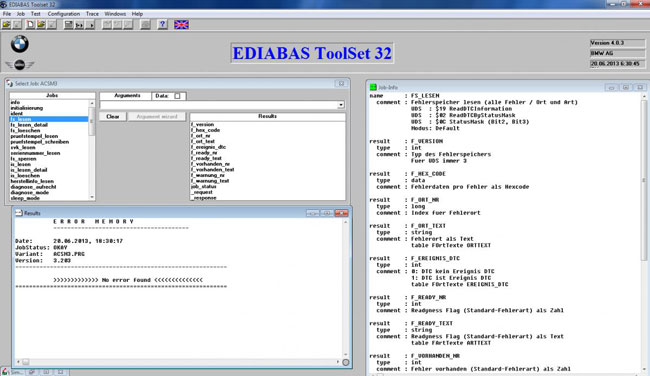Screen dimensions: 650x376
Task: Click the Clear button
Action: pos(112,116)
